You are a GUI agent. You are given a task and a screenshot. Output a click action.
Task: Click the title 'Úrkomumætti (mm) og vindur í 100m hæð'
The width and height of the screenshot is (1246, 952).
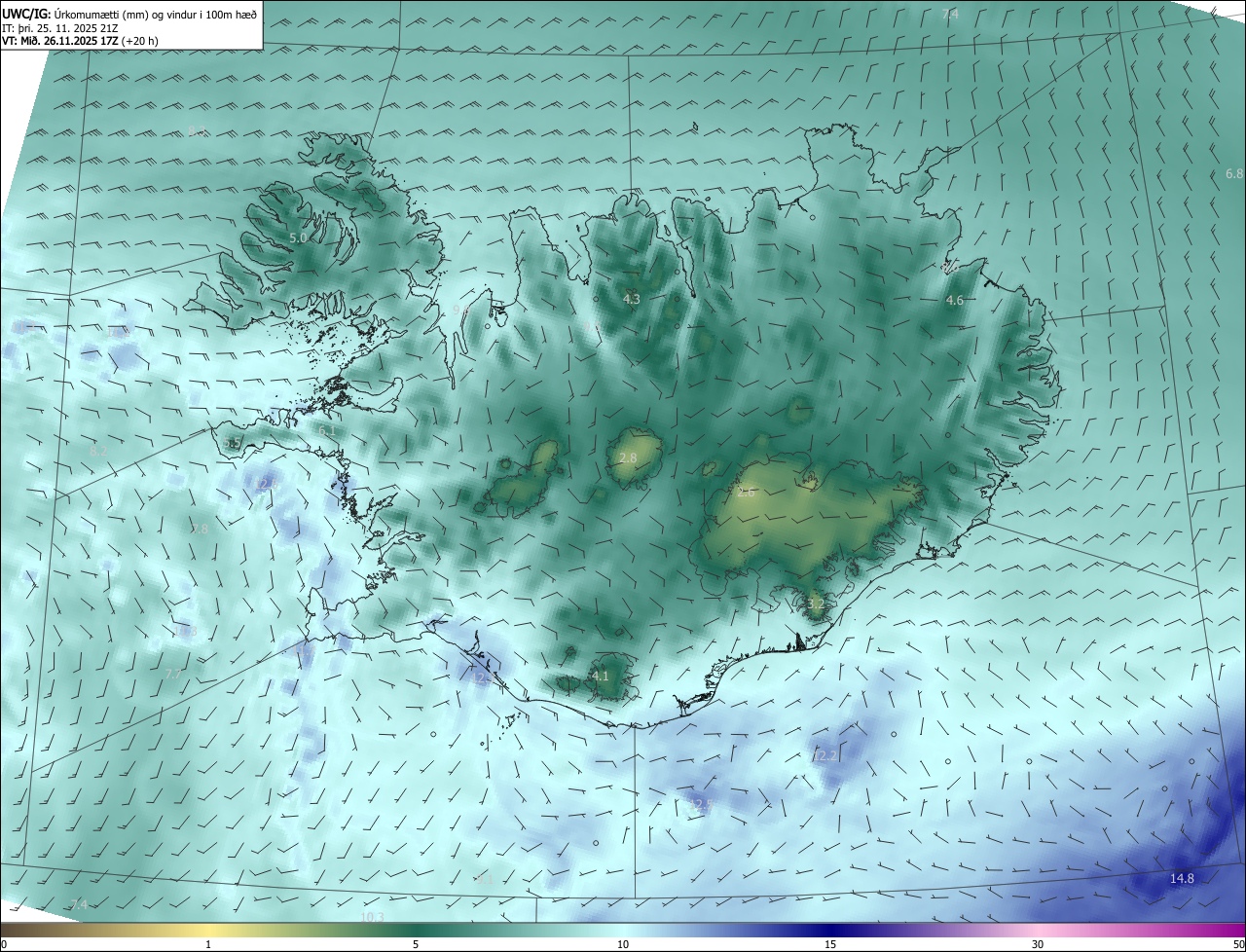156,15
